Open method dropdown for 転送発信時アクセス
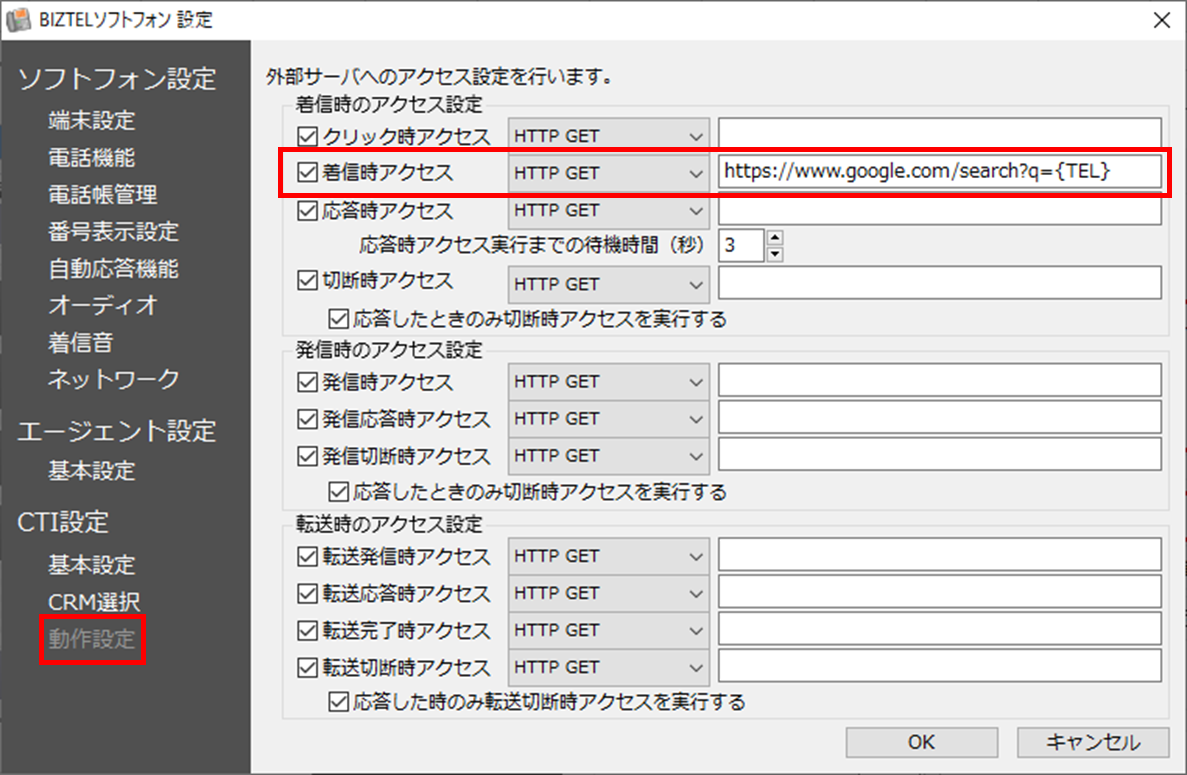Viewport: 1187px width, 775px height. tap(608, 556)
